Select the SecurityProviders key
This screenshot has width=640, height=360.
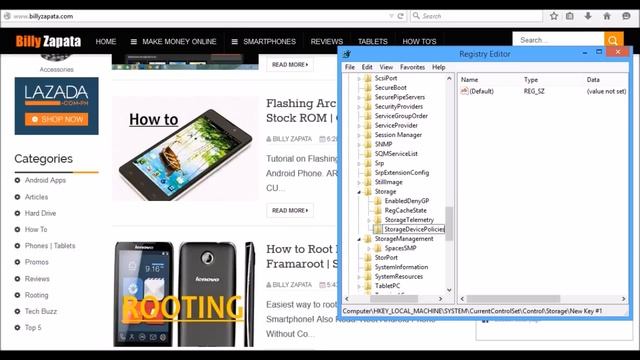click(399, 107)
